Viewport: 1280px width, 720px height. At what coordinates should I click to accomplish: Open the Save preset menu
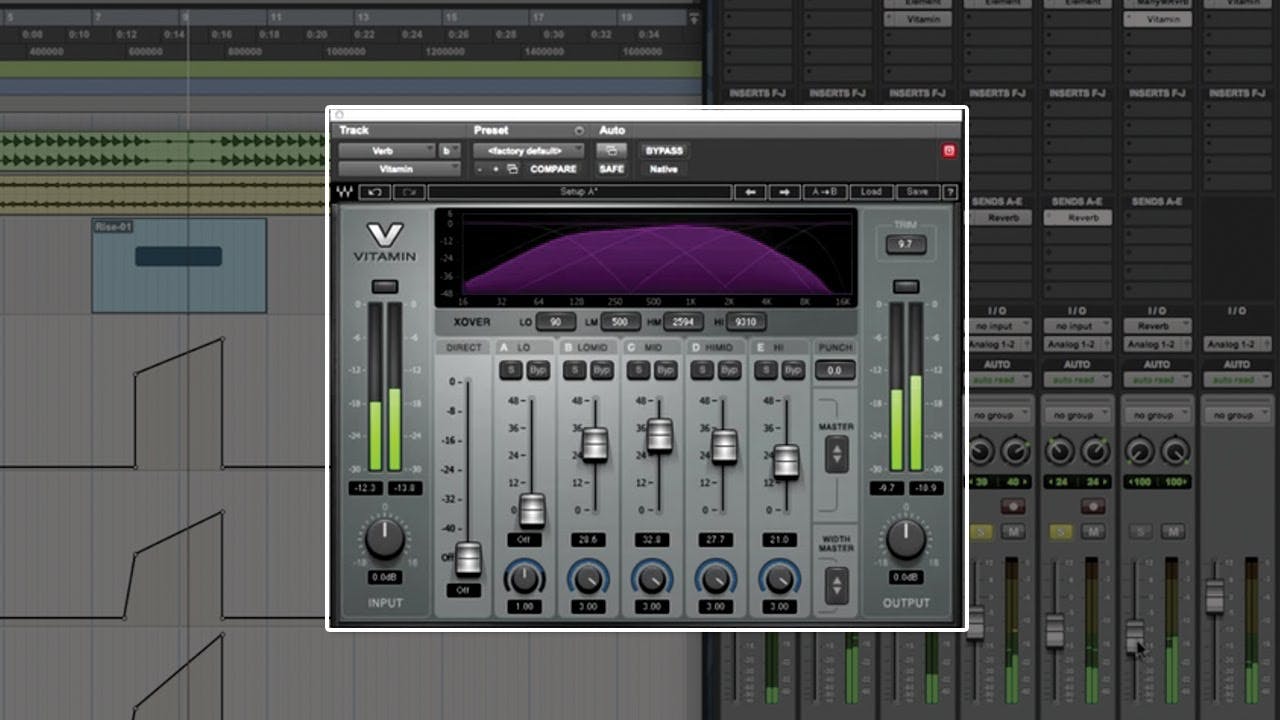pos(916,192)
